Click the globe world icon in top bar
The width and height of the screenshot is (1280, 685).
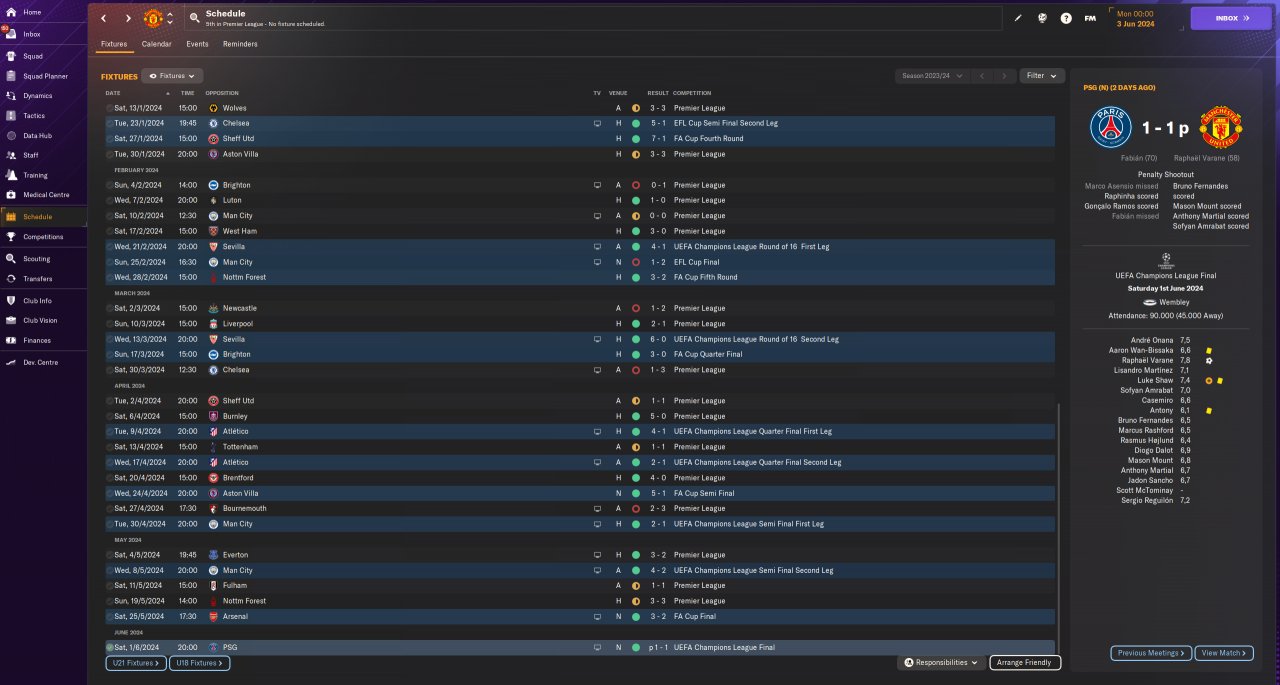1042,18
